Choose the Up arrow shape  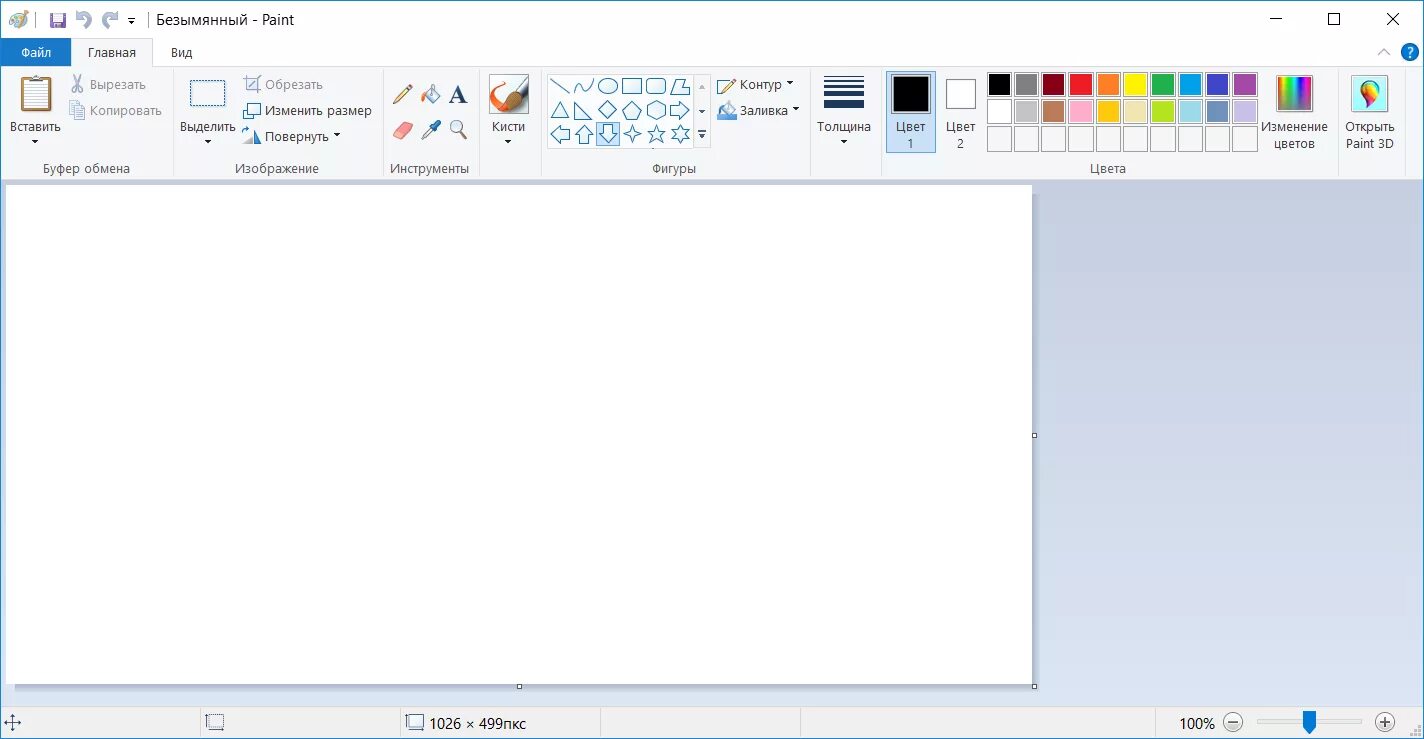pos(584,134)
